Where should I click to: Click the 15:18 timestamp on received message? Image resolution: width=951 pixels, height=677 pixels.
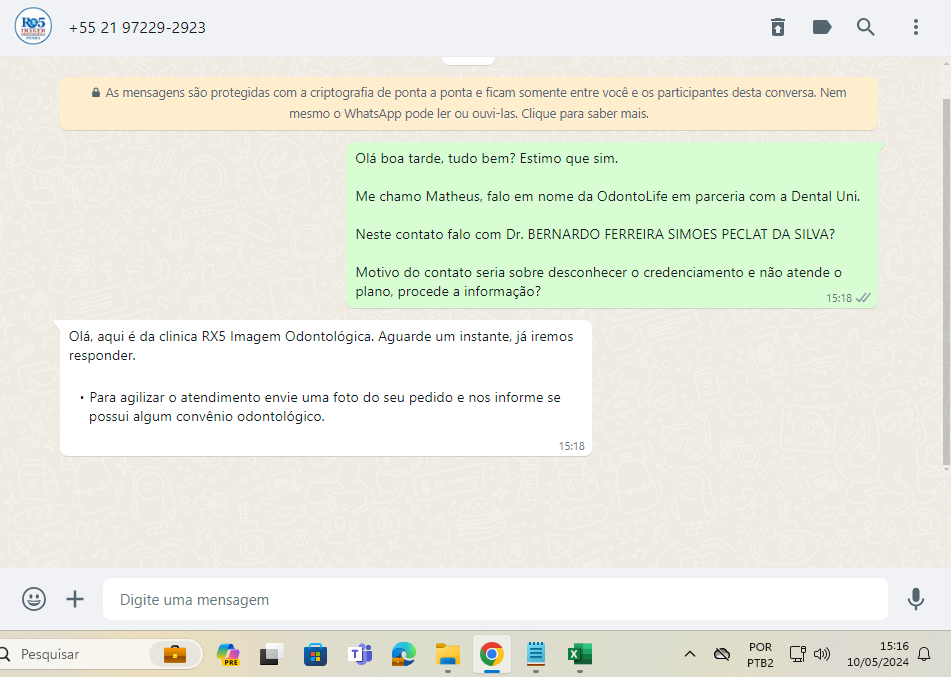571,446
